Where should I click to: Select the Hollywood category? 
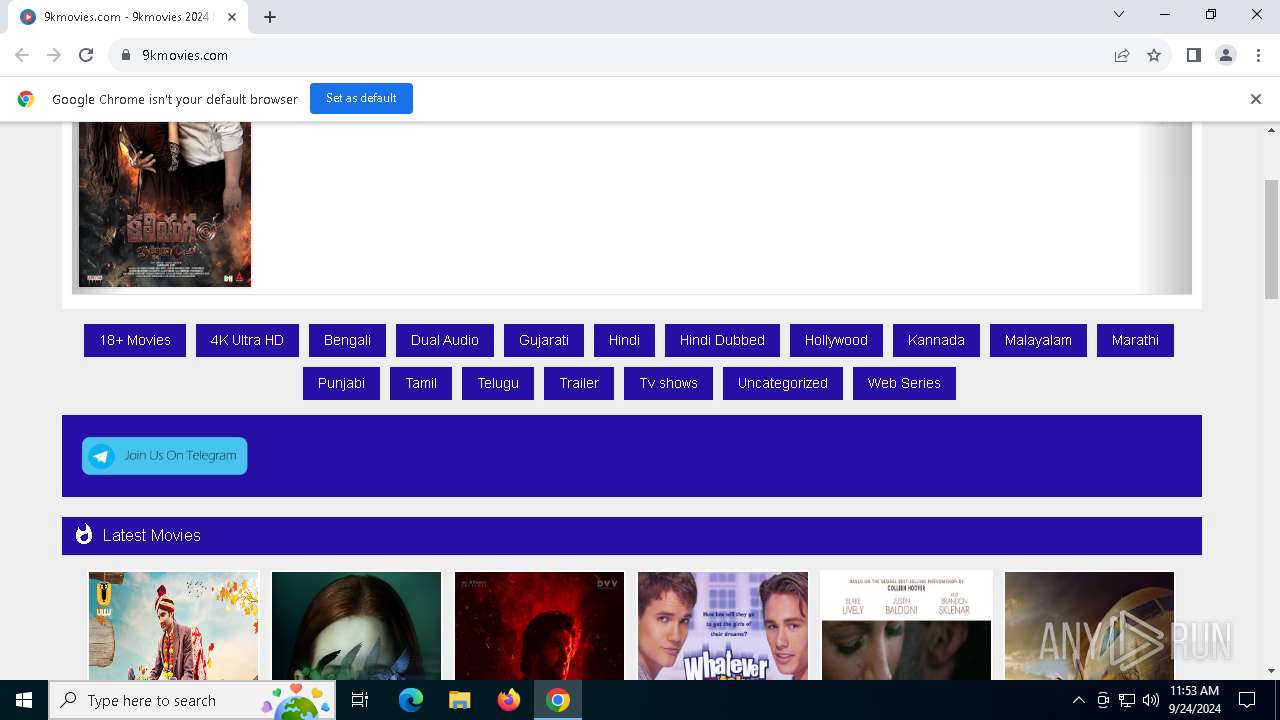click(x=836, y=340)
